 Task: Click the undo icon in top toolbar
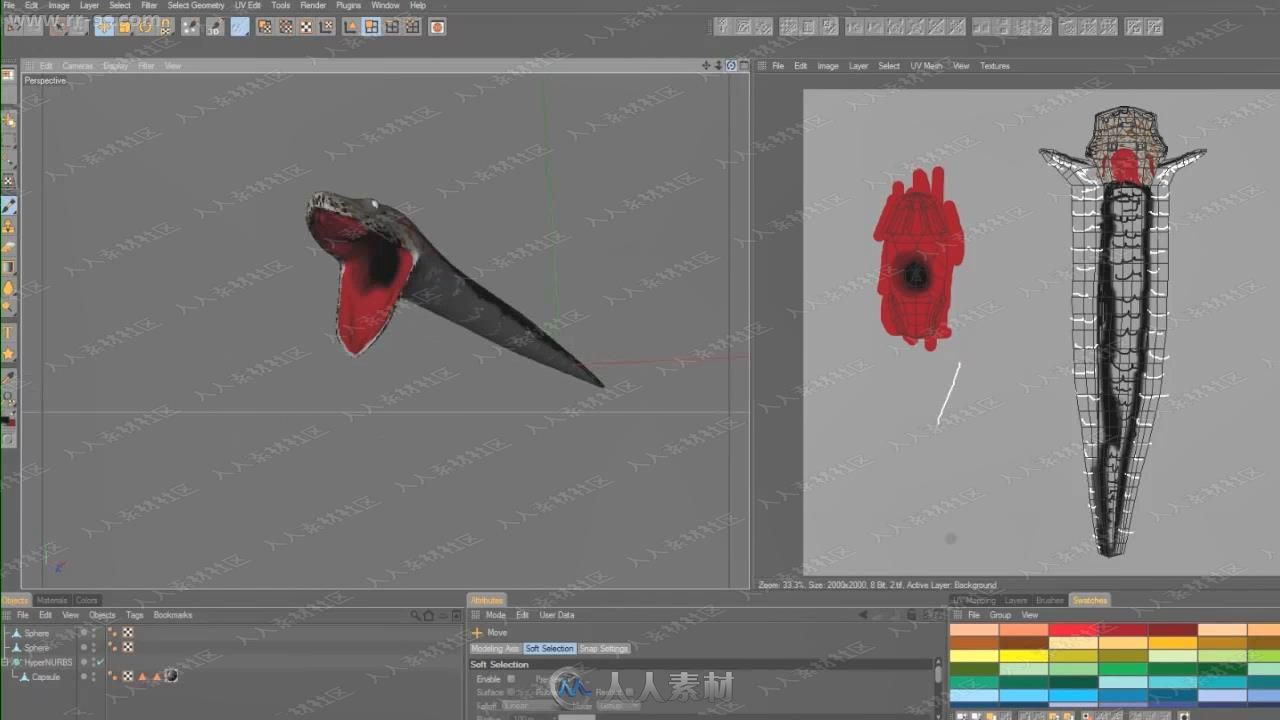(x=13, y=27)
